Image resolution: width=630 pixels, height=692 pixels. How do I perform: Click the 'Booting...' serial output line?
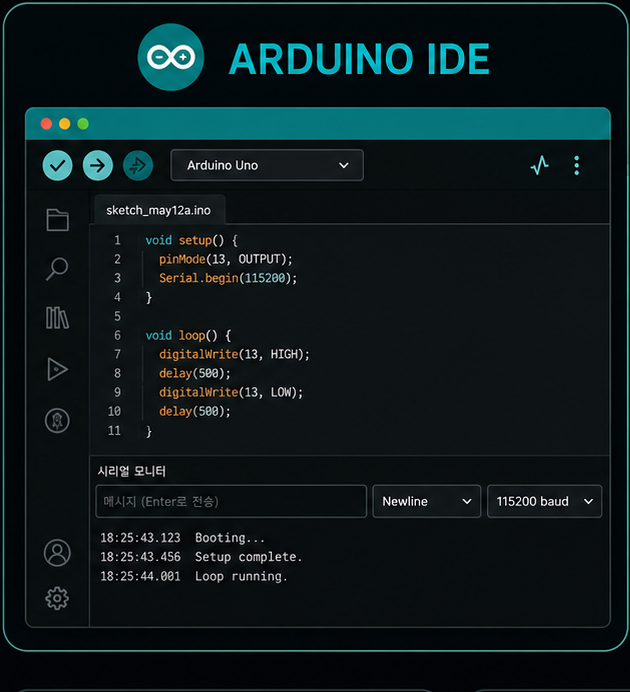[182, 538]
